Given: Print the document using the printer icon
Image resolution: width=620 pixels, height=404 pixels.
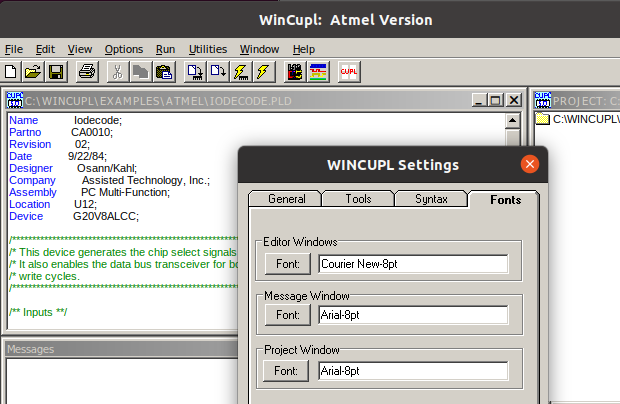Looking at the screenshot, I should pyautogui.click(x=87, y=72).
